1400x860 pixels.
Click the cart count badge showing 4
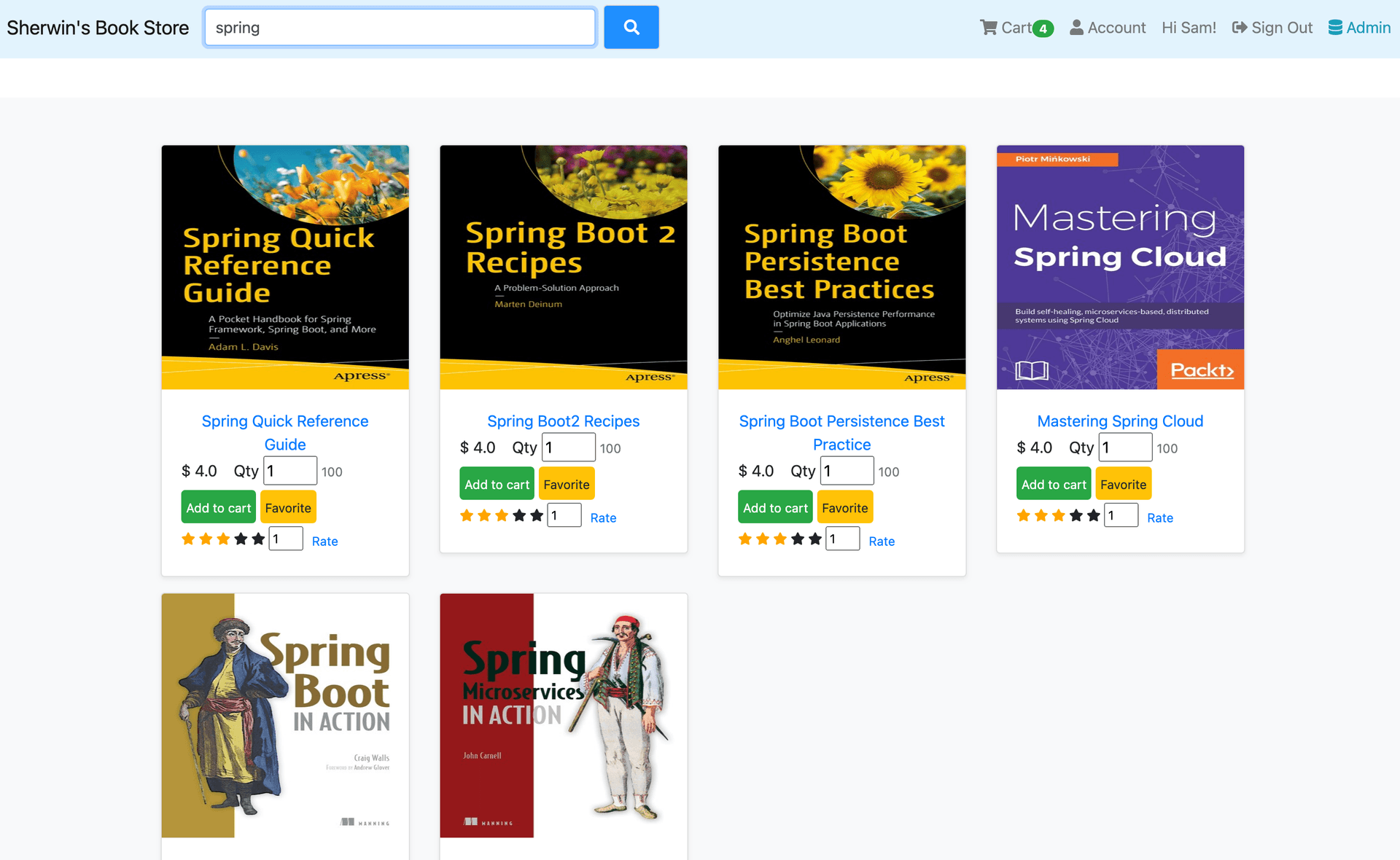(x=1043, y=29)
